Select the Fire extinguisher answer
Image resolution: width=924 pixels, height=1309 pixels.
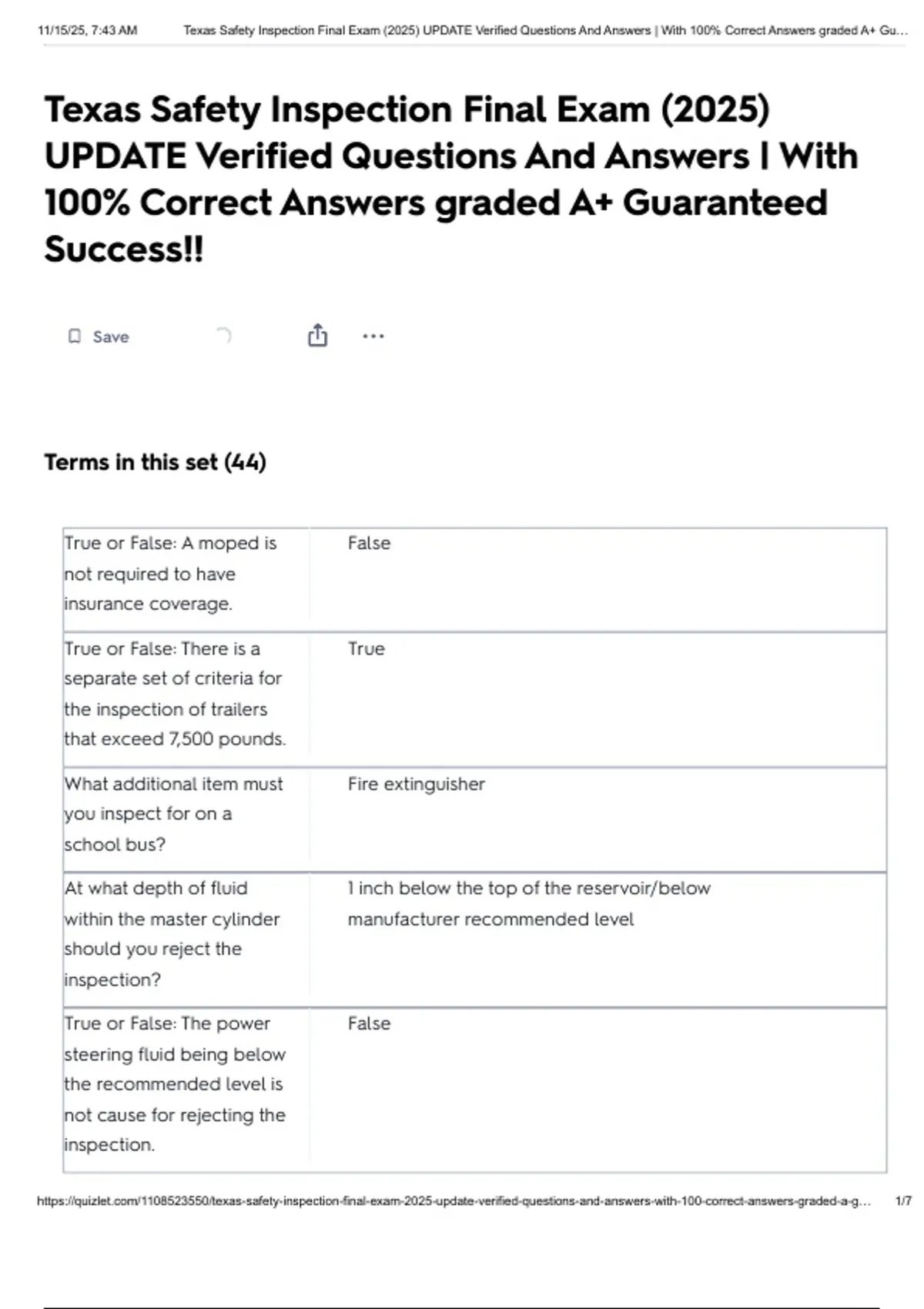(416, 785)
